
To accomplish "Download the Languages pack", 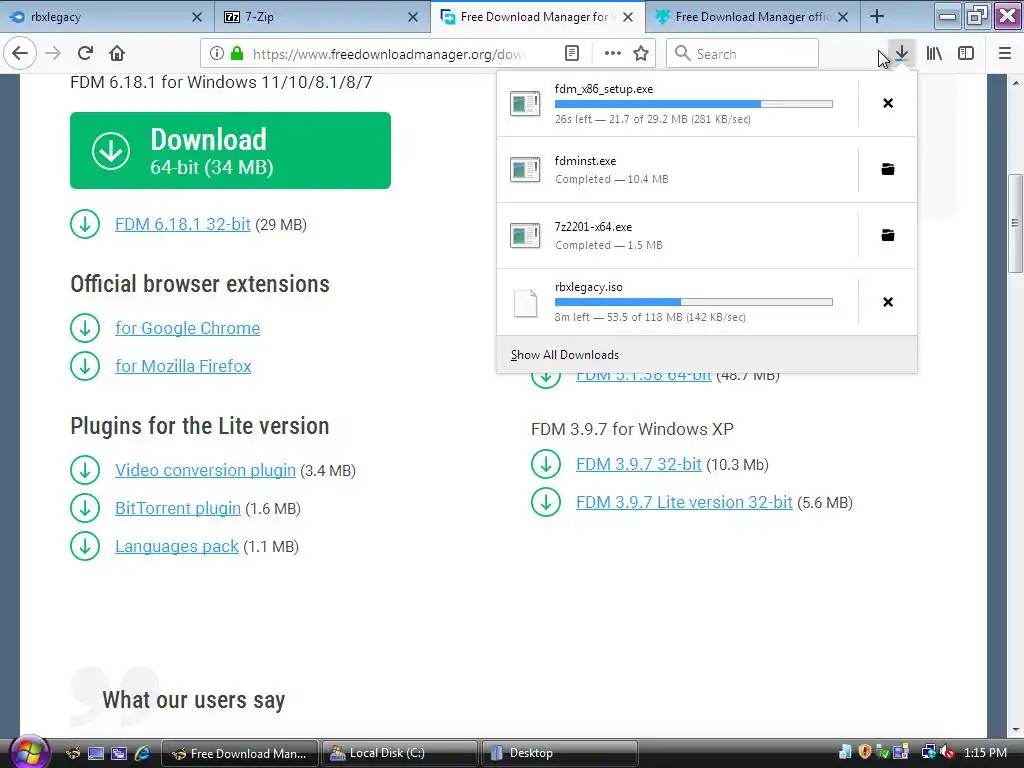I will [177, 546].
